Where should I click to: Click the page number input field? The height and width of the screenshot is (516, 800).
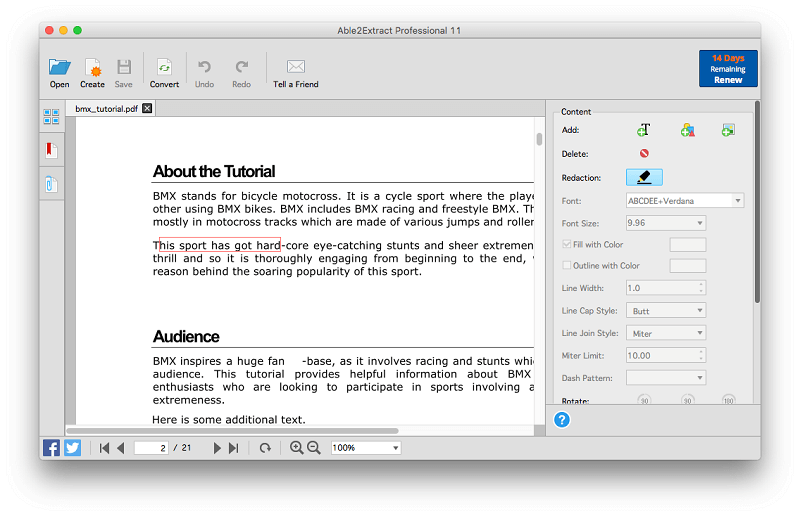coord(151,448)
